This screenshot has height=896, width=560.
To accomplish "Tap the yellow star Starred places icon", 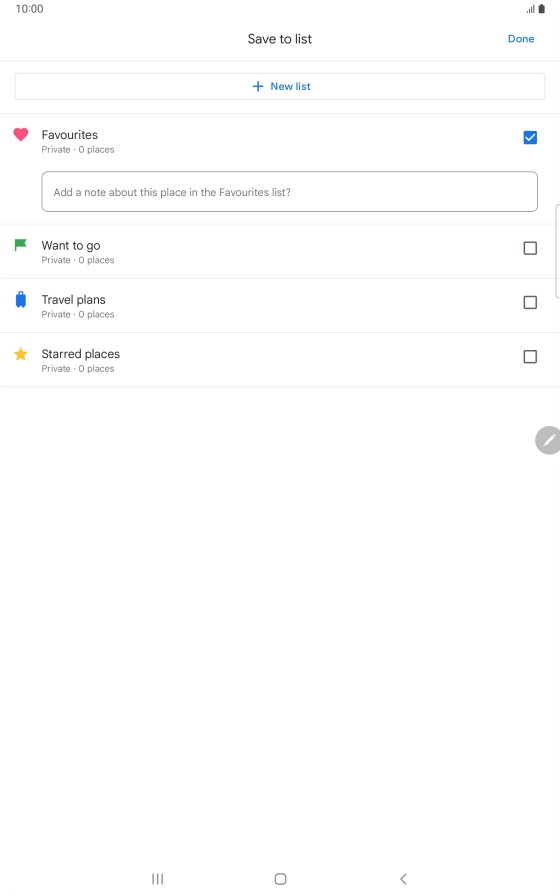I will [x=21, y=354].
